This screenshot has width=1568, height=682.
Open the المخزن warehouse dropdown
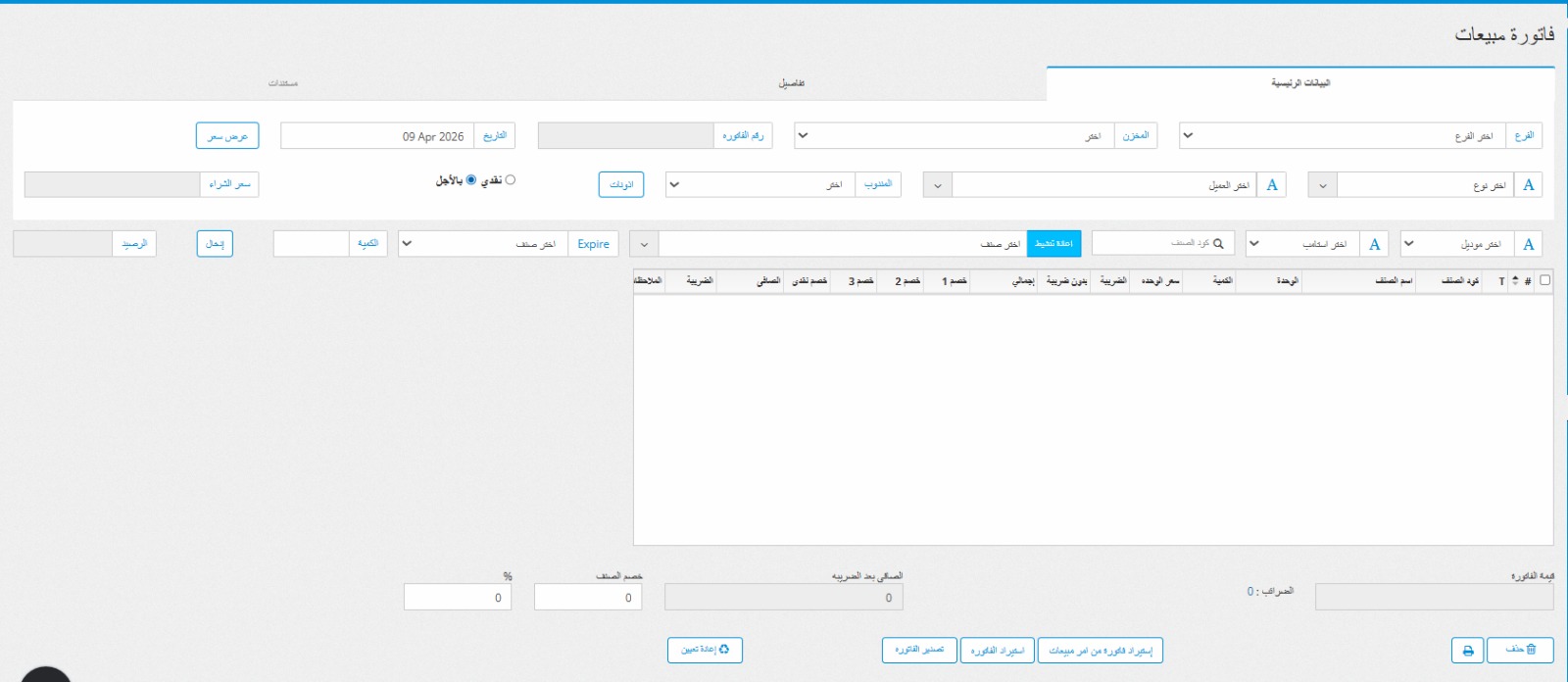[x=954, y=135]
